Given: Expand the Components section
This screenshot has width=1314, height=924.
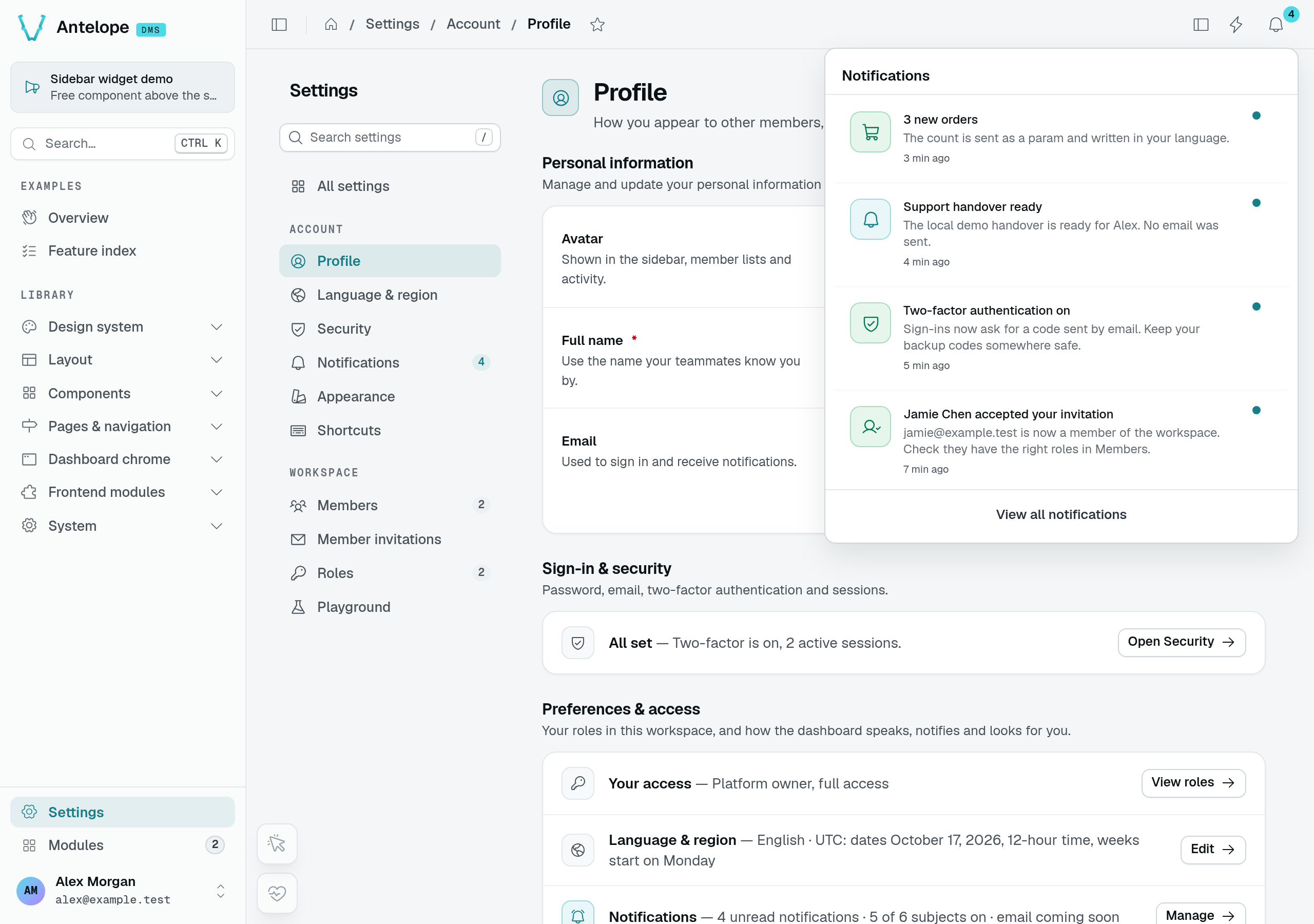Looking at the screenshot, I should click(x=123, y=393).
